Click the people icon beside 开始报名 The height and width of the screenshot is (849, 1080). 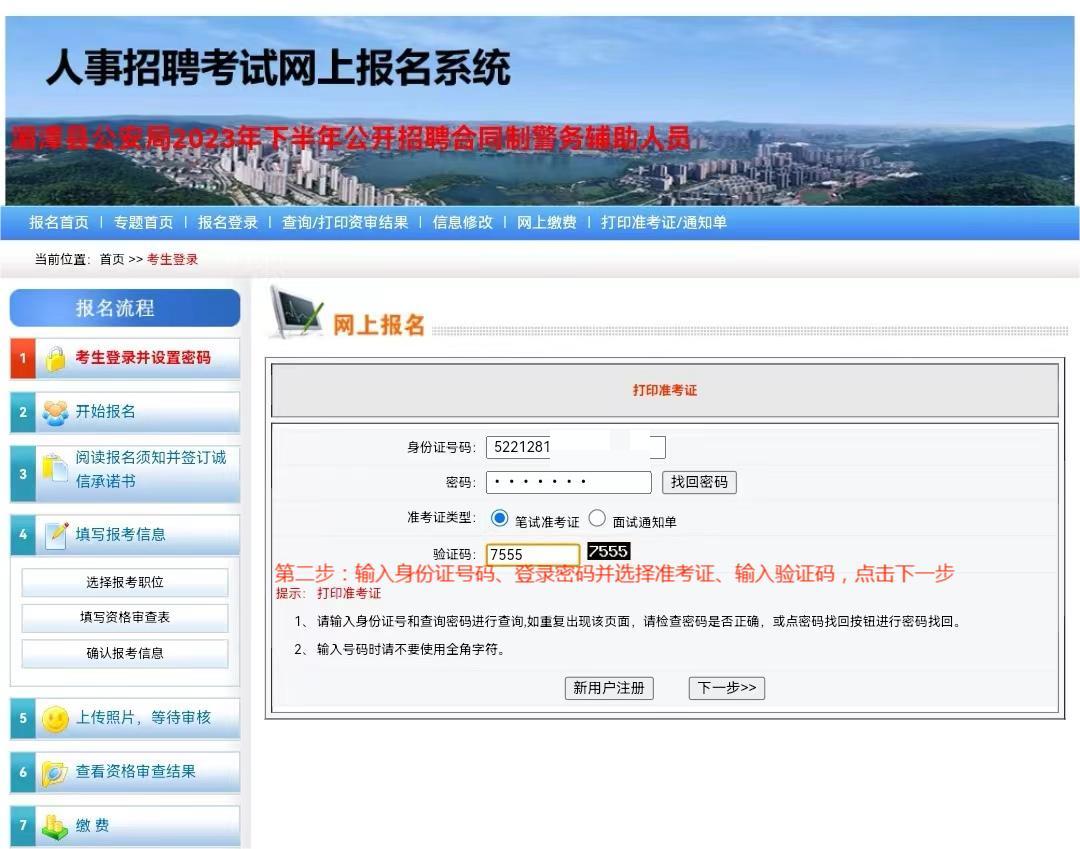point(55,412)
